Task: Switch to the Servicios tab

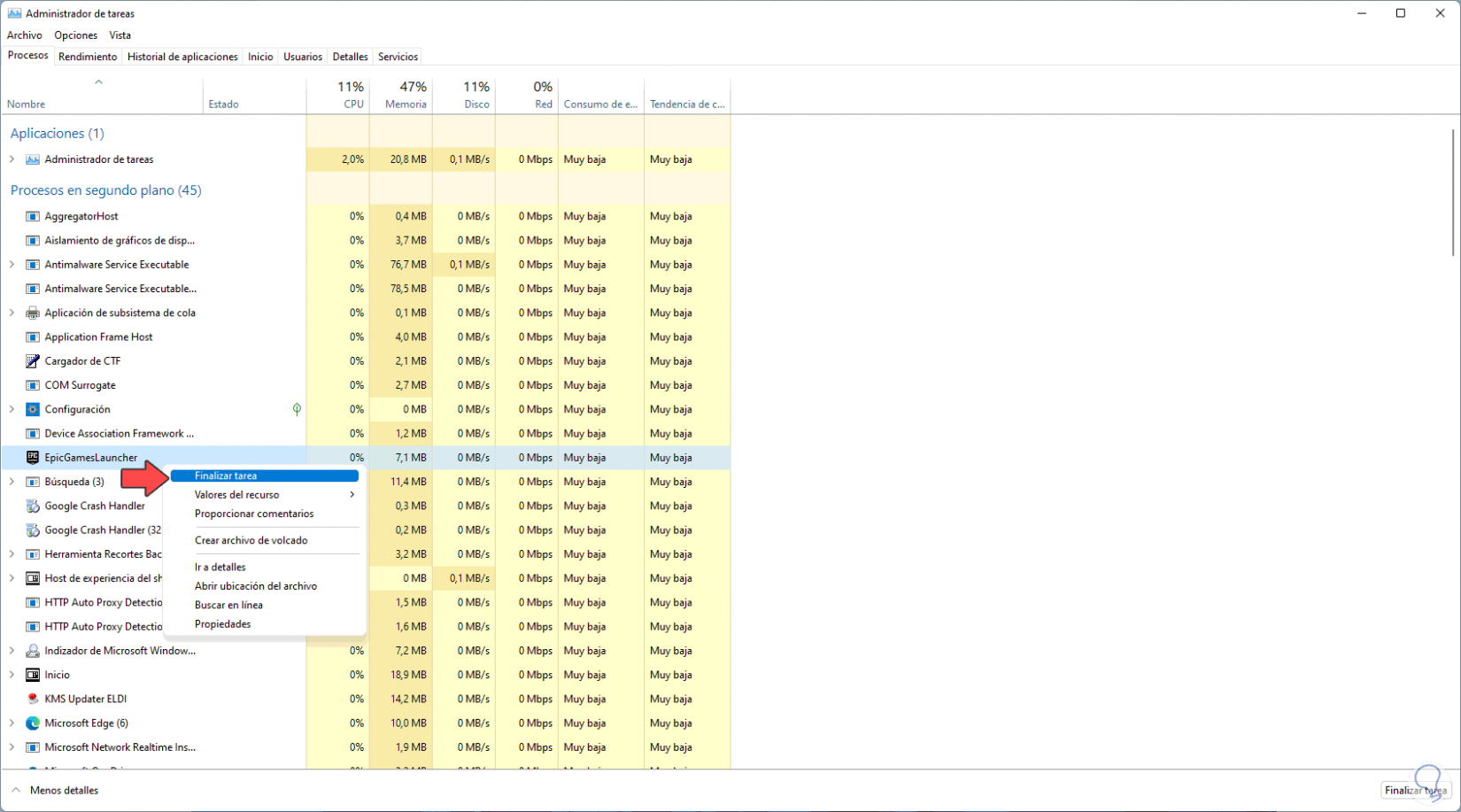Action: [398, 57]
